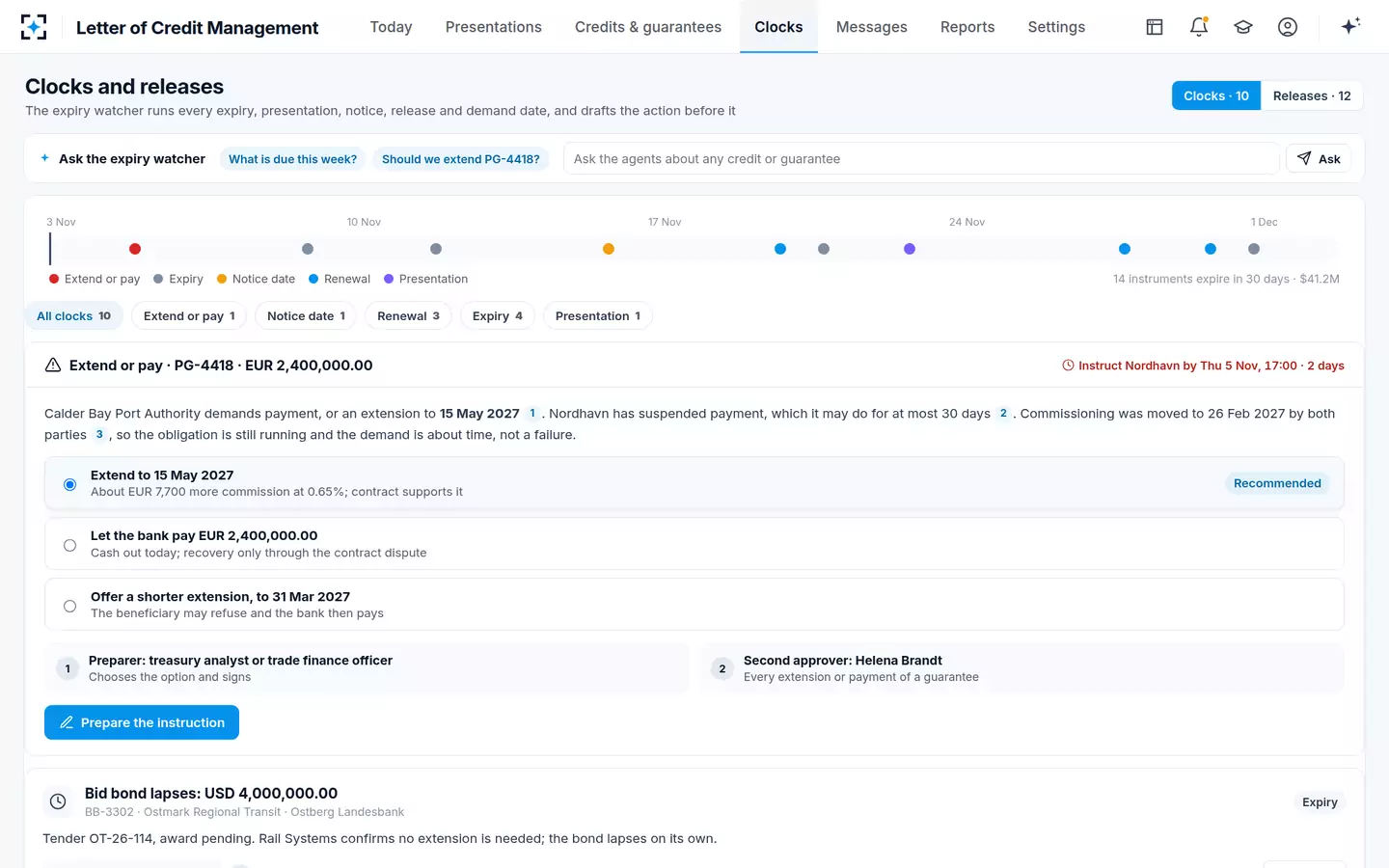Click the Presentation legend entry
Viewport: 1389px width, 868px height.
[x=425, y=279]
